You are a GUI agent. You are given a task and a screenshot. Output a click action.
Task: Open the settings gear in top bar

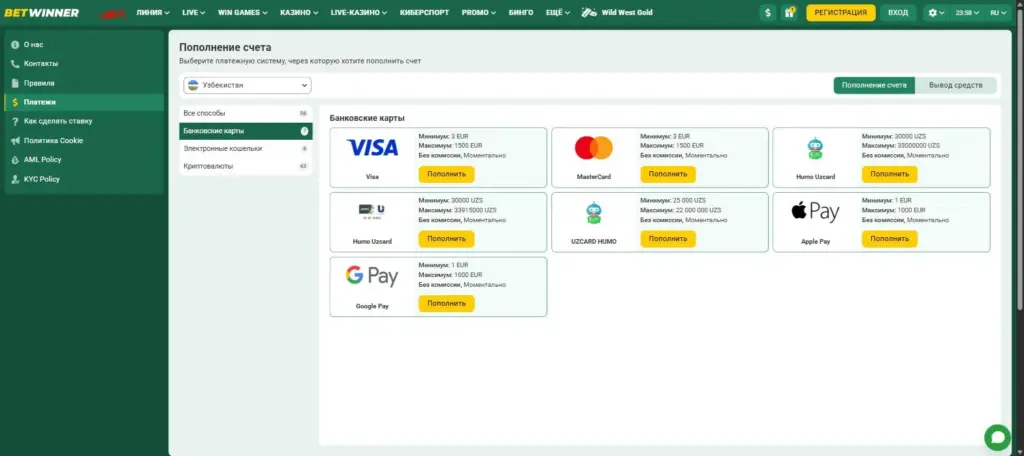[x=936, y=12]
